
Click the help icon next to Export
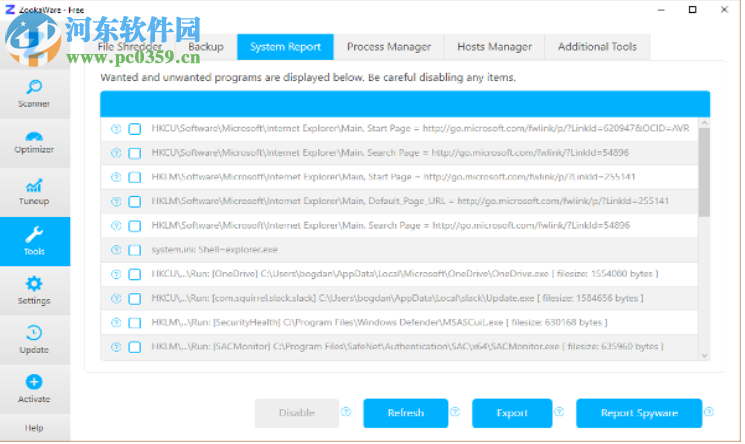559,412
